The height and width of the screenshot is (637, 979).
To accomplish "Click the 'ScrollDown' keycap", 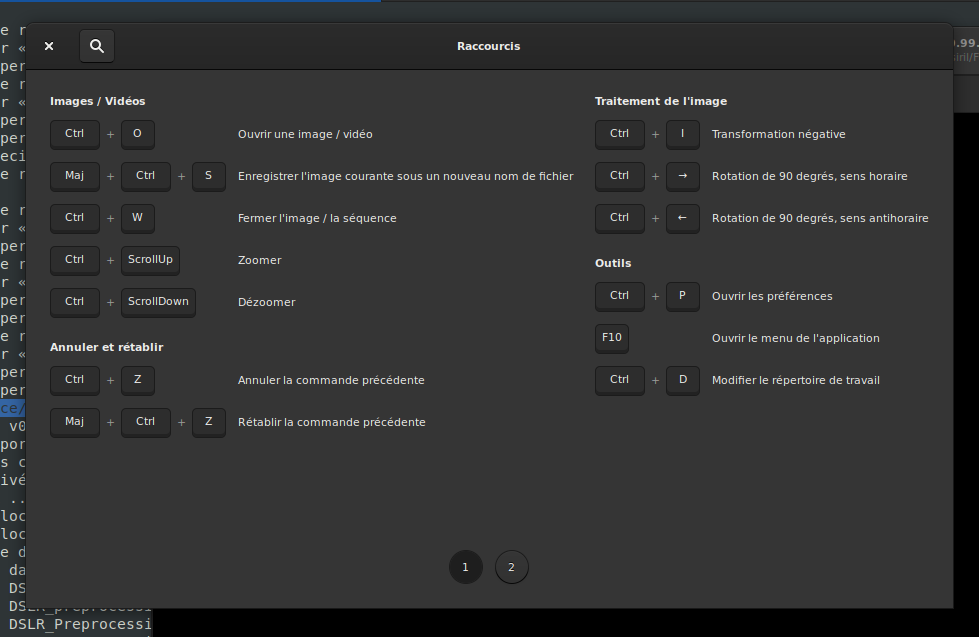I will 158,302.
